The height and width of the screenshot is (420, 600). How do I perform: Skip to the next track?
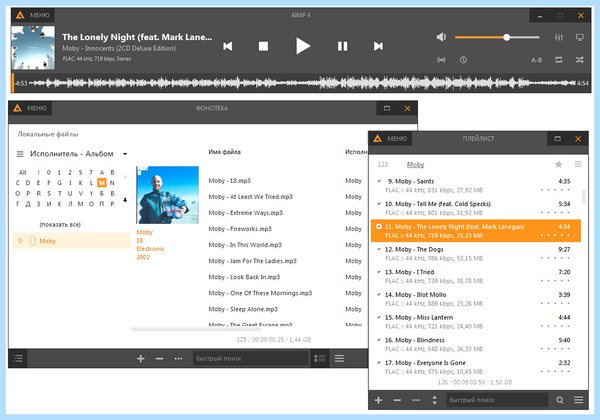point(378,46)
